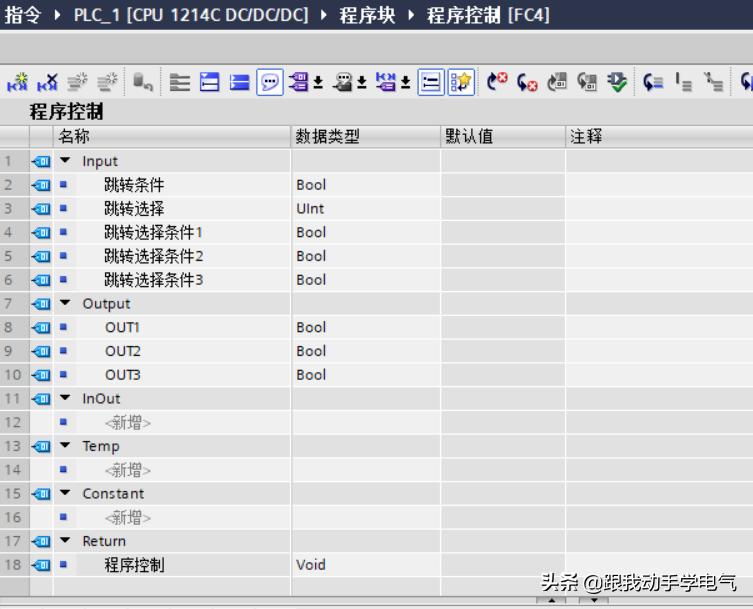Viewport: 753px width, 609px height.
Task: Click the Void data type cell
Action: [x=365, y=565]
